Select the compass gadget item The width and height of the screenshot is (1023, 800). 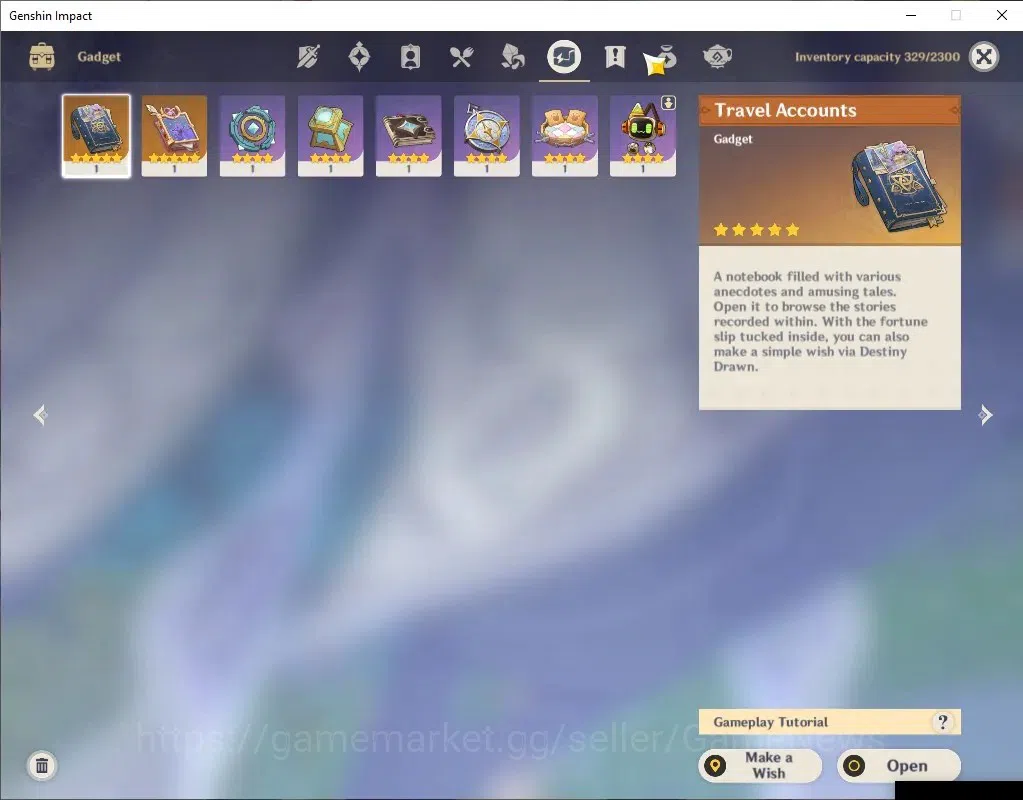487,136
